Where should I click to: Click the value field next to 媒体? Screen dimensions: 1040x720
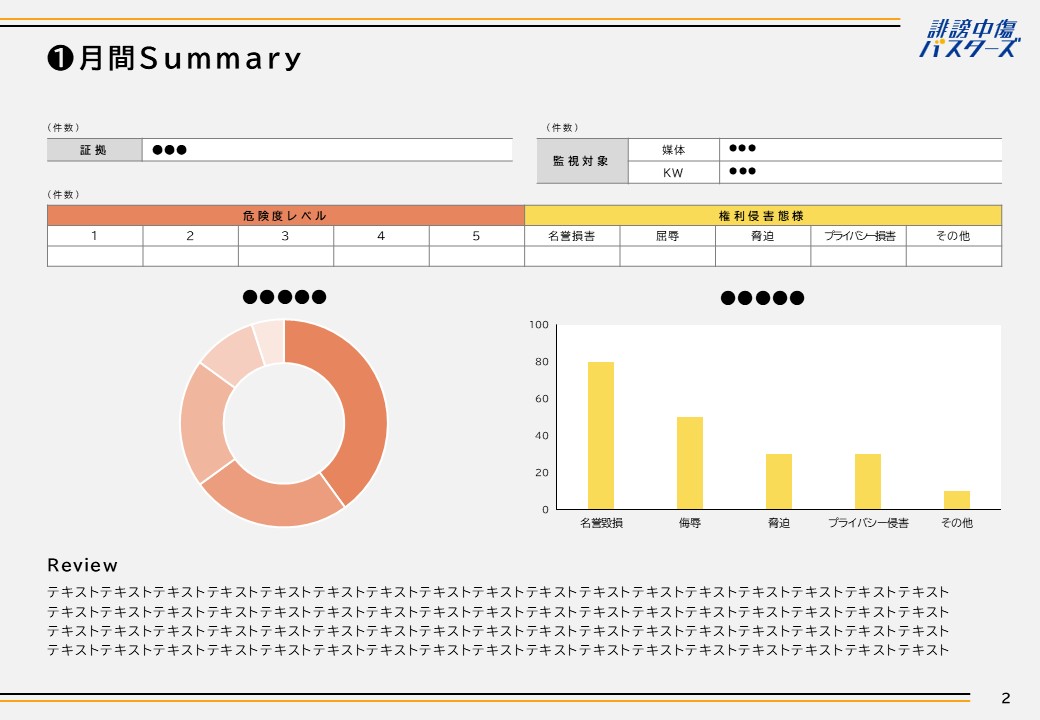click(860, 149)
